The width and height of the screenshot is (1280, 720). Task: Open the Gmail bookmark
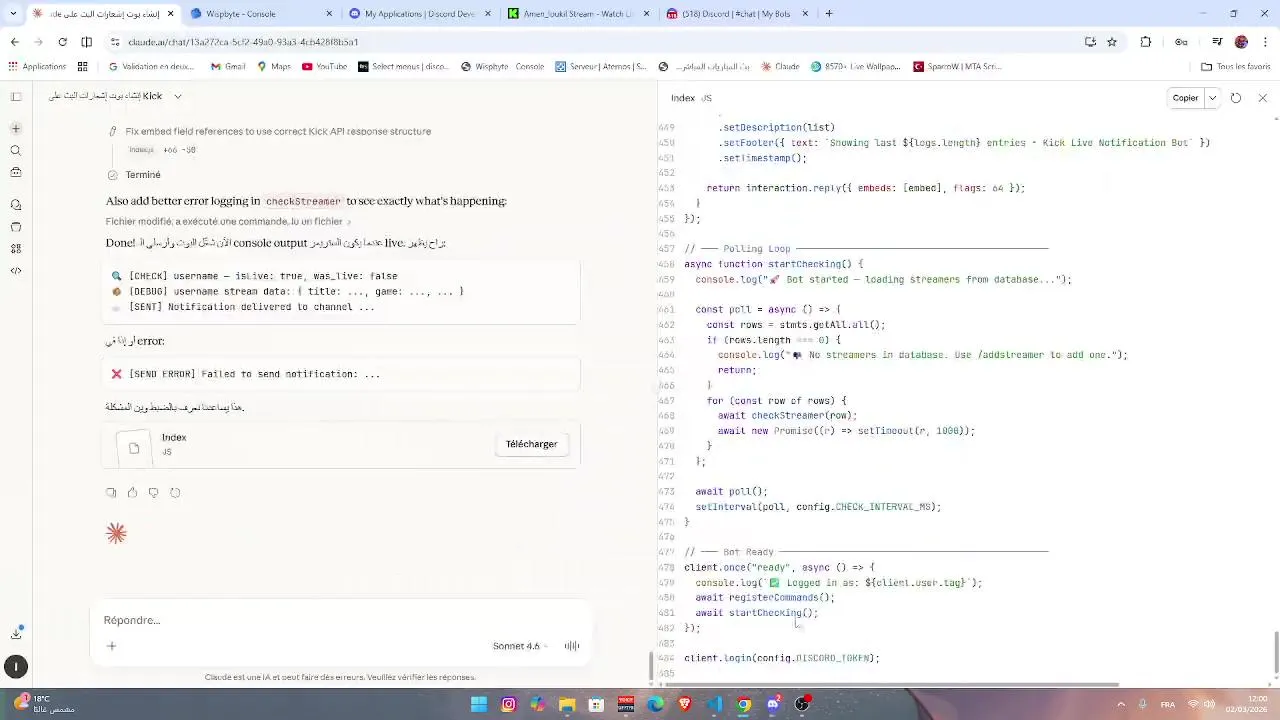pyautogui.click(x=228, y=67)
